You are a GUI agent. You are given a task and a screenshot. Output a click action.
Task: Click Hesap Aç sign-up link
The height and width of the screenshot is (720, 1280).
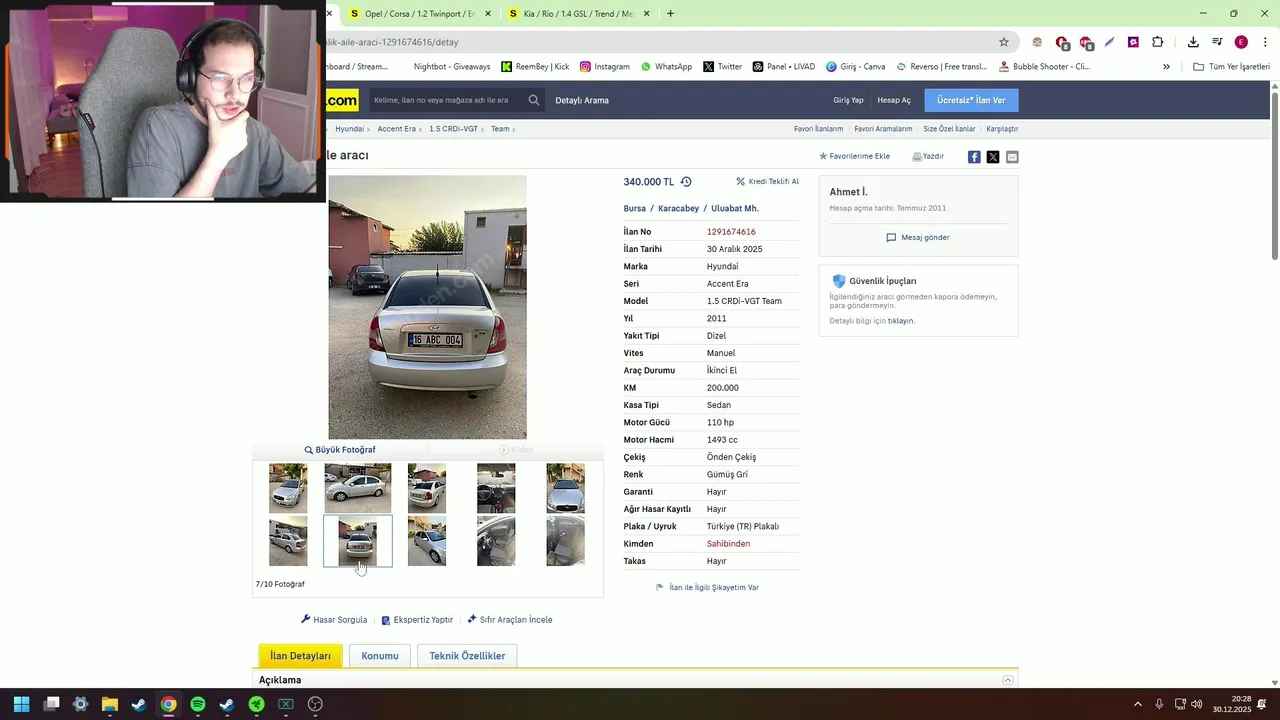coord(894,100)
